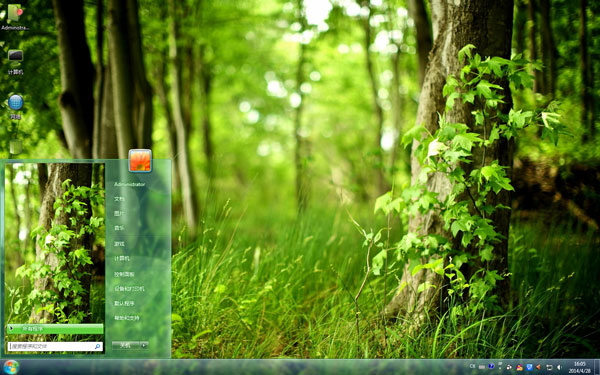This screenshot has height=375, width=600.
Task: Select the recycle bin desktop icon
Action: pyautogui.click(x=15, y=147)
